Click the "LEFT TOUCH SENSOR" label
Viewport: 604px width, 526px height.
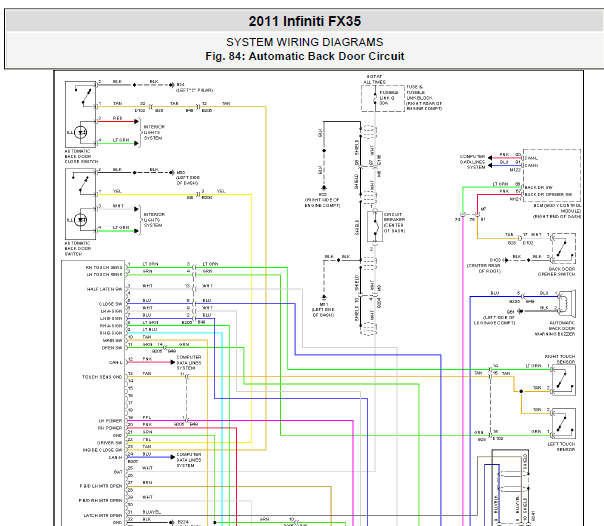pyautogui.click(x=561, y=446)
